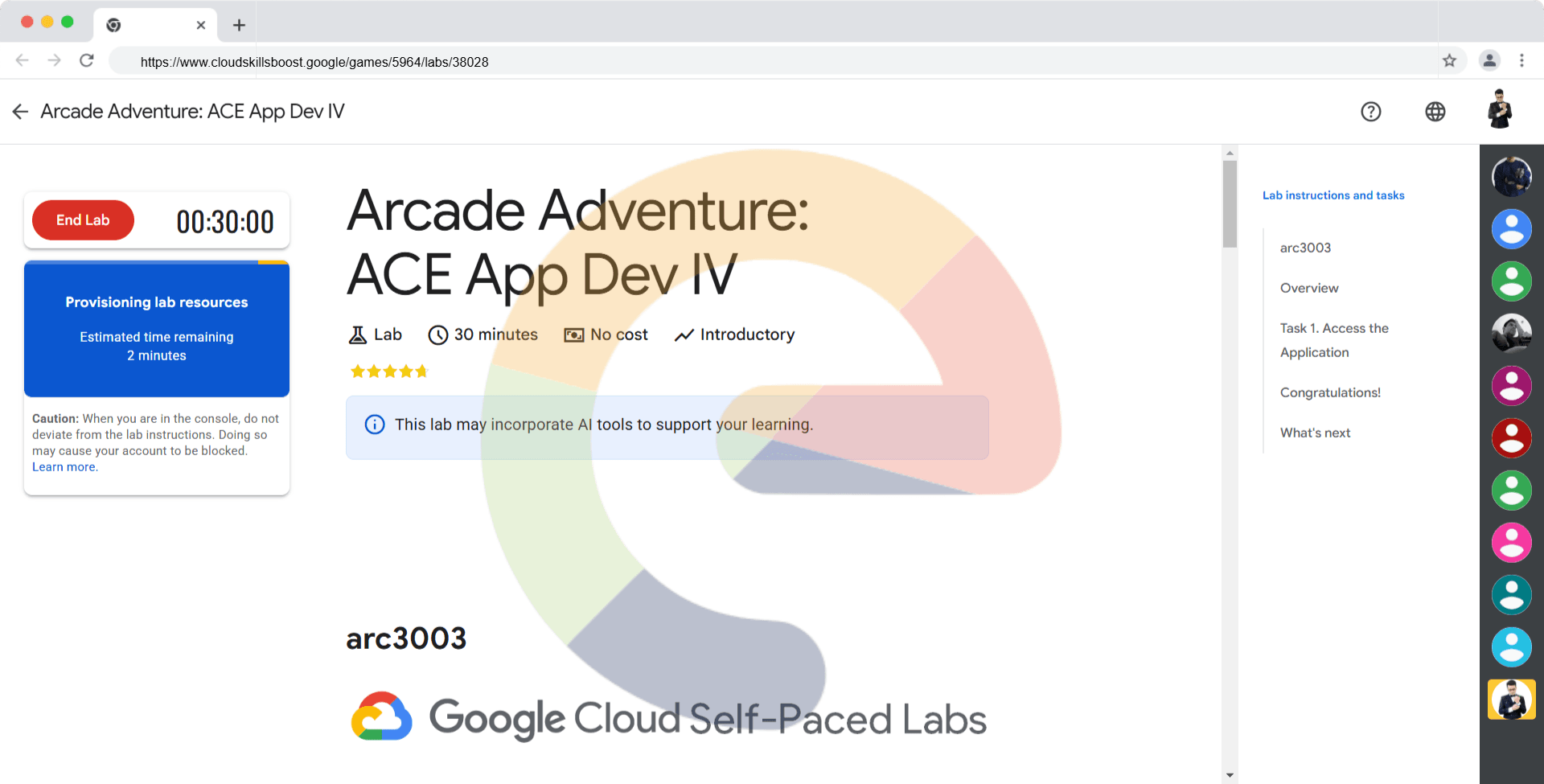The width and height of the screenshot is (1544, 784).
Task: Open the Learn more link
Action: tap(64, 467)
